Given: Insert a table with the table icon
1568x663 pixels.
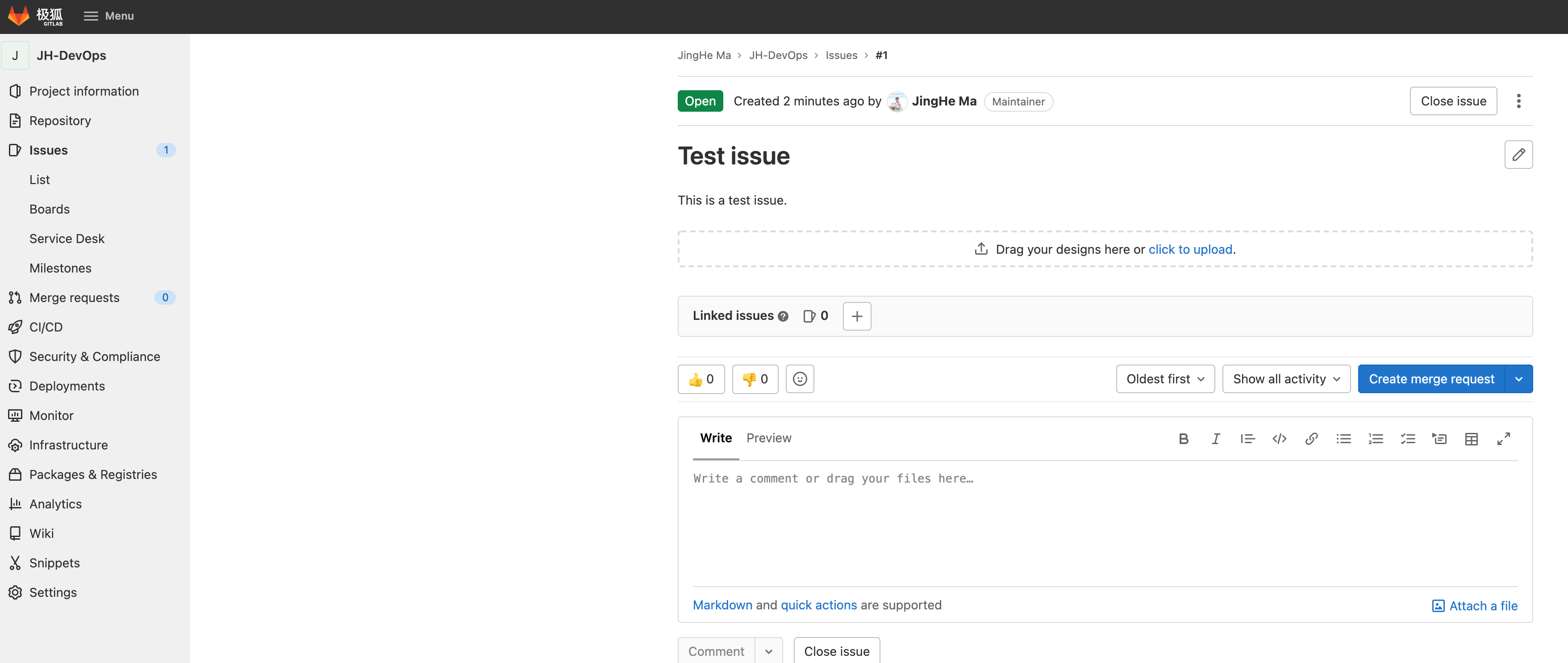Looking at the screenshot, I should [x=1471, y=439].
